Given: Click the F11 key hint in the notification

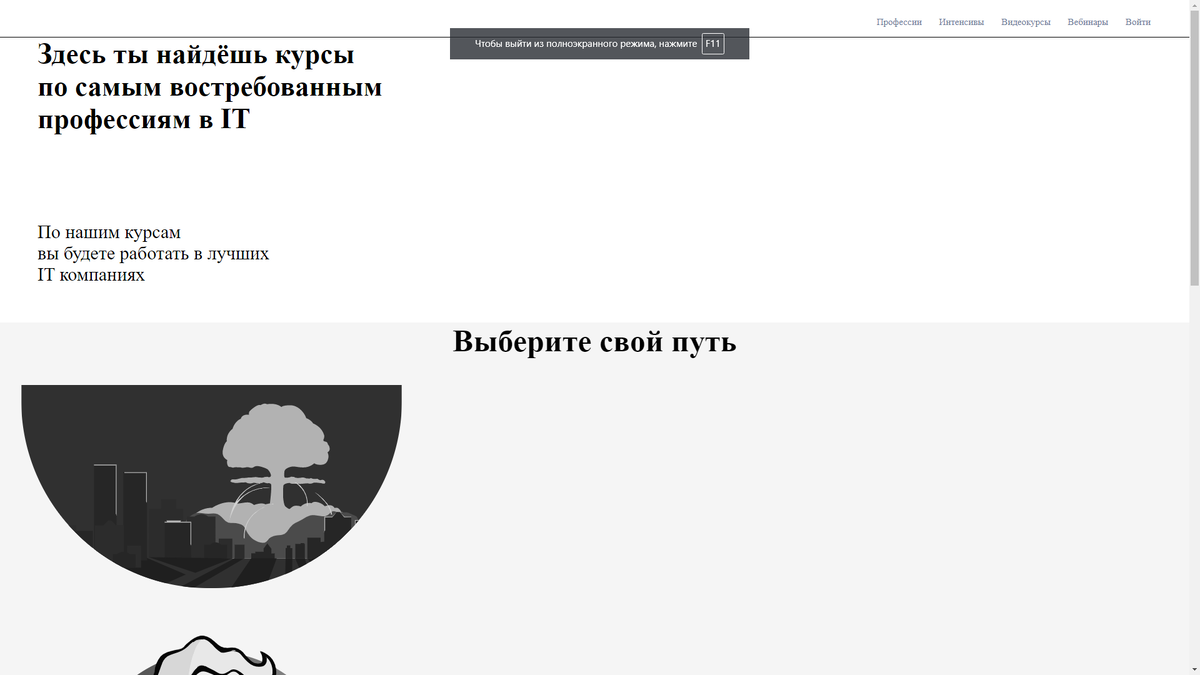Looking at the screenshot, I should (x=713, y=43).
